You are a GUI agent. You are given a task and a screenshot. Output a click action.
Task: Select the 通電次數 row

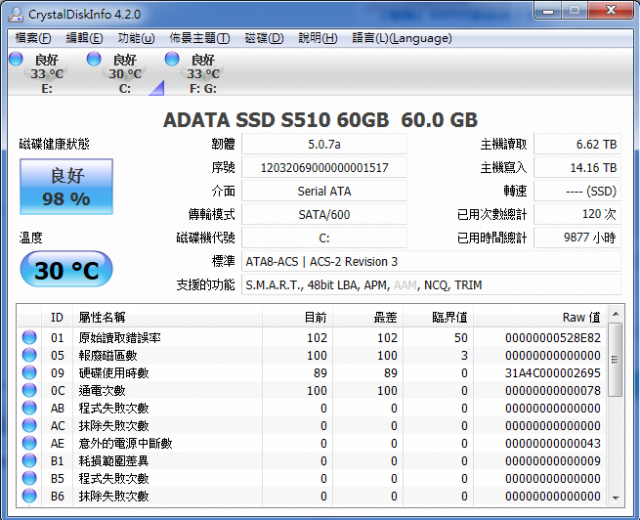click(312, 390)
